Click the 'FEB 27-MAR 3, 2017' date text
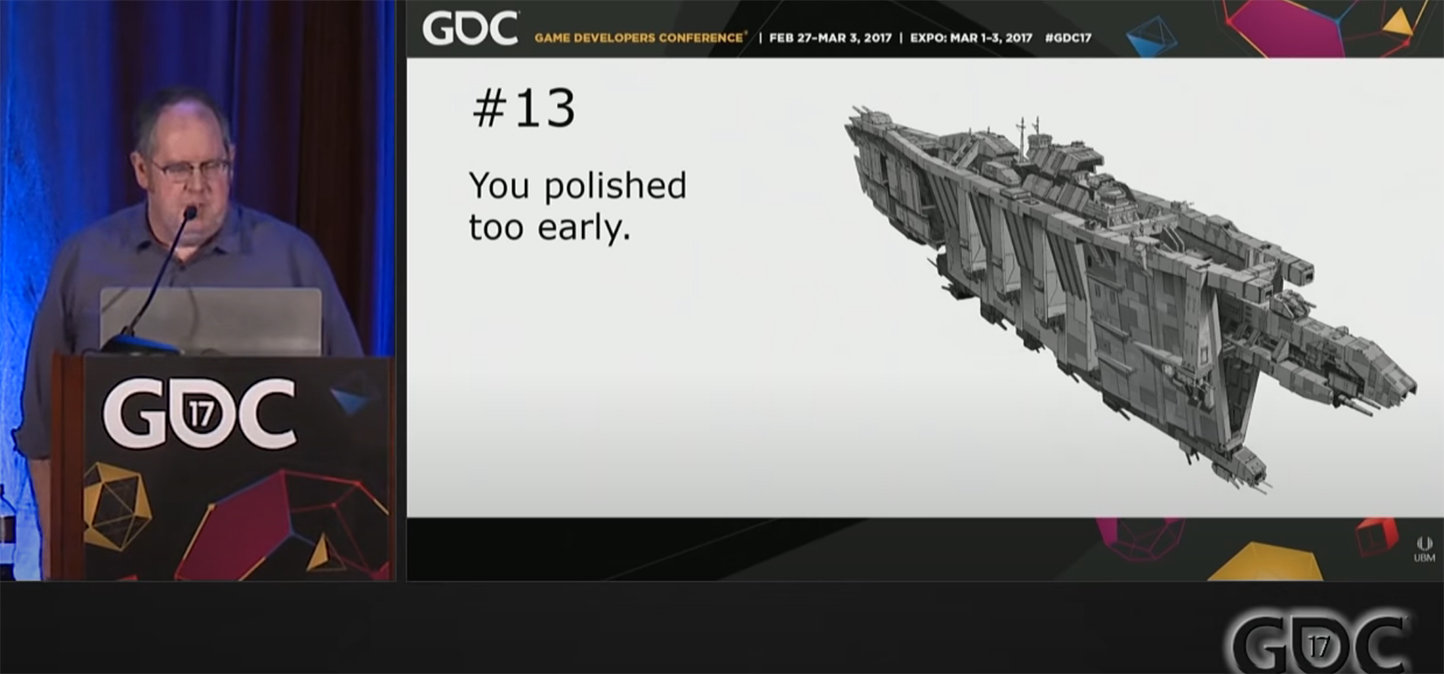This screenshot has width=1444, height=674. (x=829, y=37)
